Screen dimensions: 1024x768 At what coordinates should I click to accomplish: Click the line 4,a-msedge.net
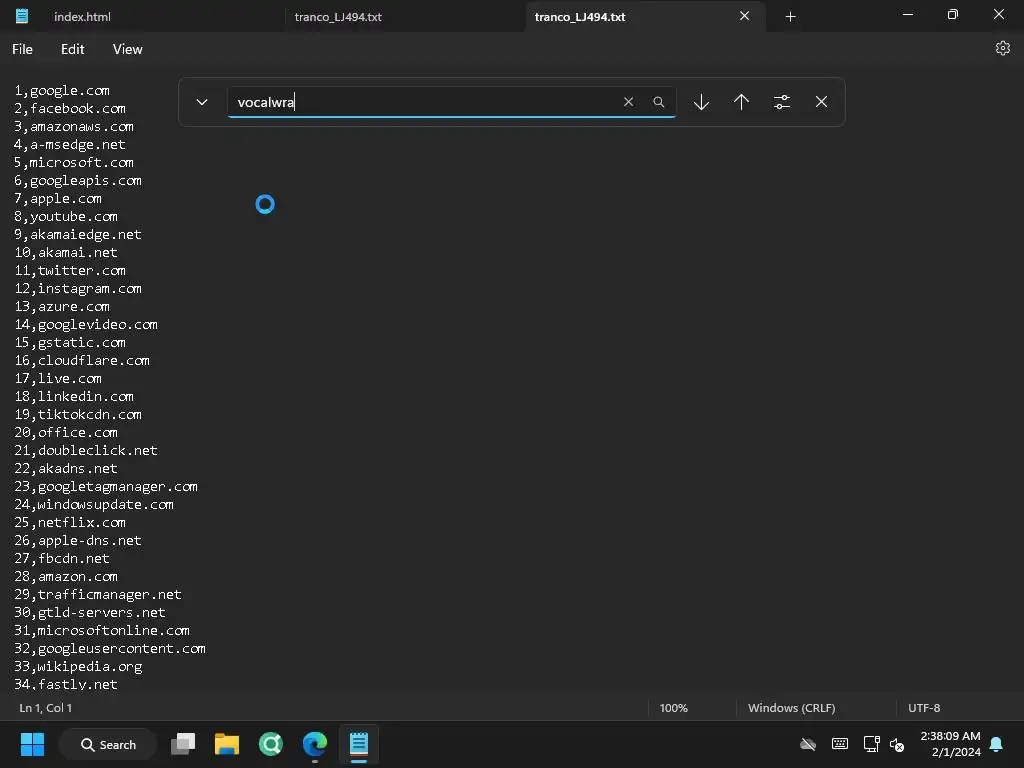click(70, 144)
